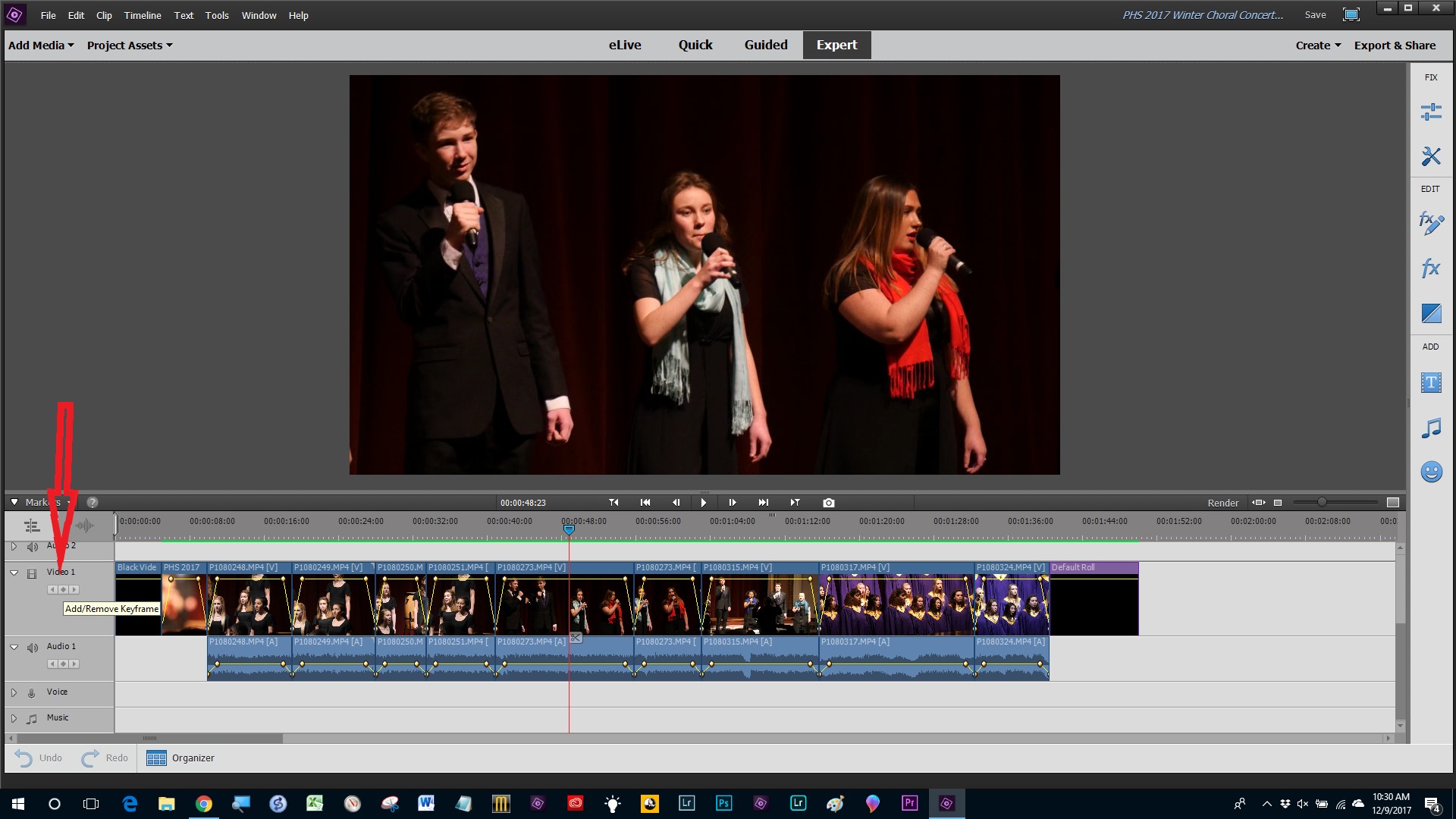Open the Project Assets dropdown
Viewport: 1456px width, 819px height.
pos(130,45)
